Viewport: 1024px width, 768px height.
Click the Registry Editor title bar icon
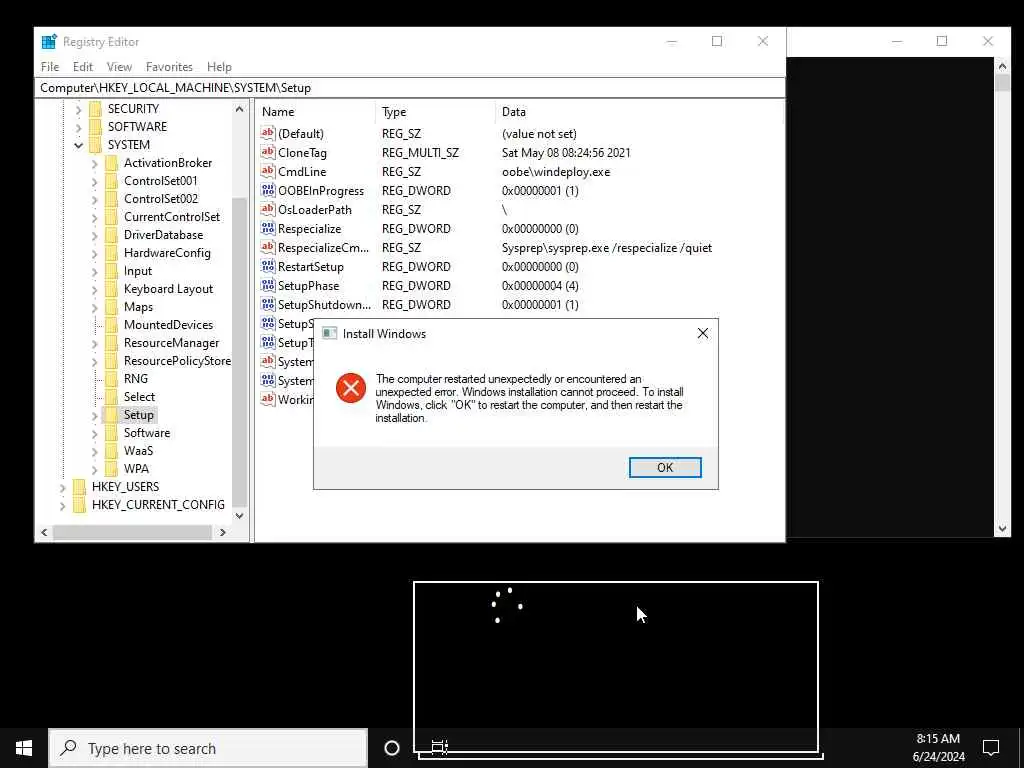pyautogui.click(x=49, y=42)
